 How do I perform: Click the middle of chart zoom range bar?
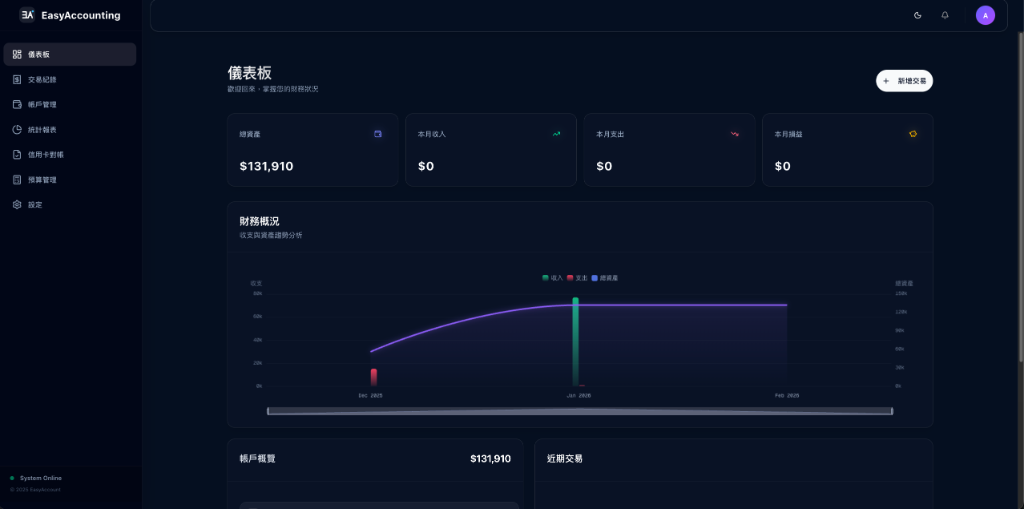(580, 411)
